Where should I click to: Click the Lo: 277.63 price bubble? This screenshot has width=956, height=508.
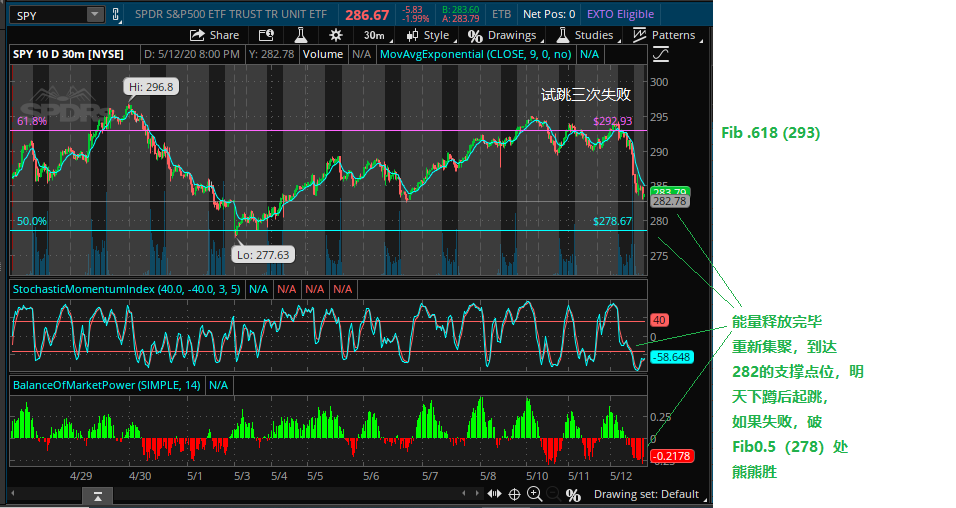pyautogui.click(x=263, y=255)
